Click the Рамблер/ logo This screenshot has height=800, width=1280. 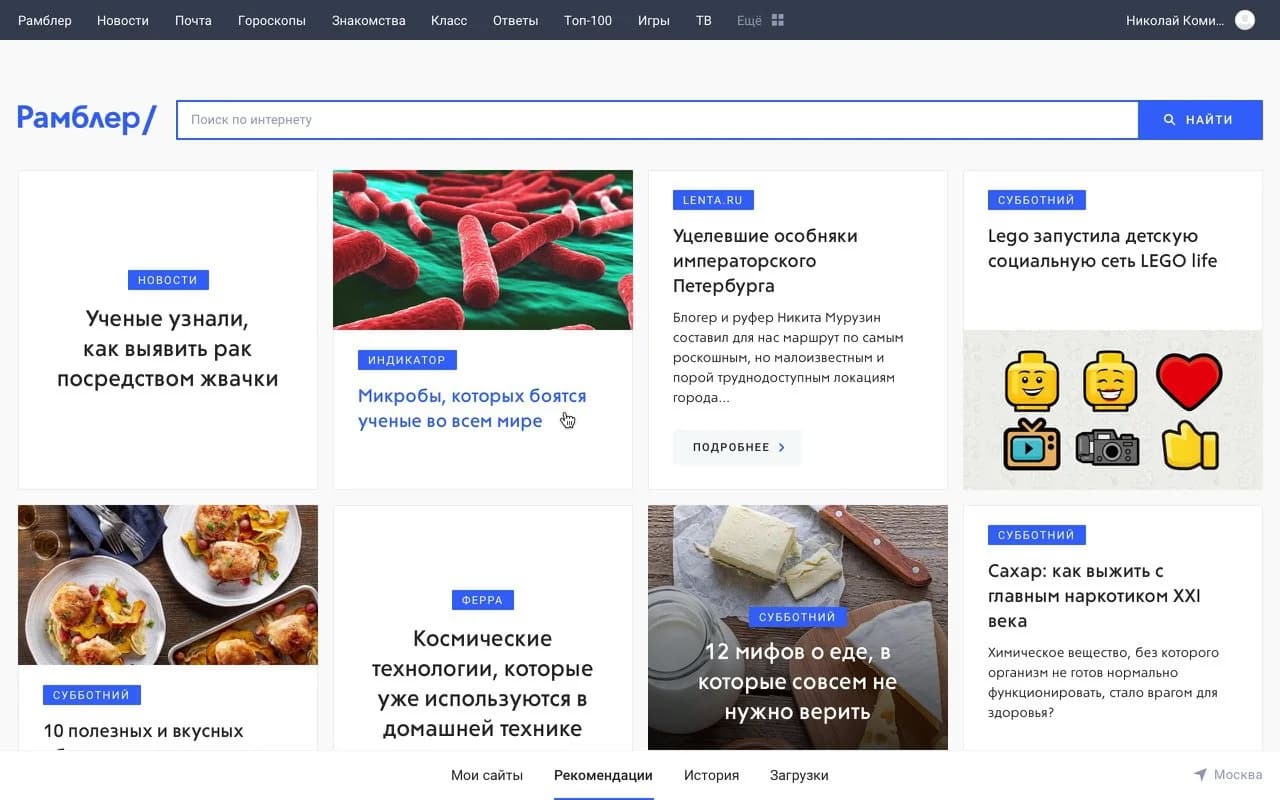point(87,119)
